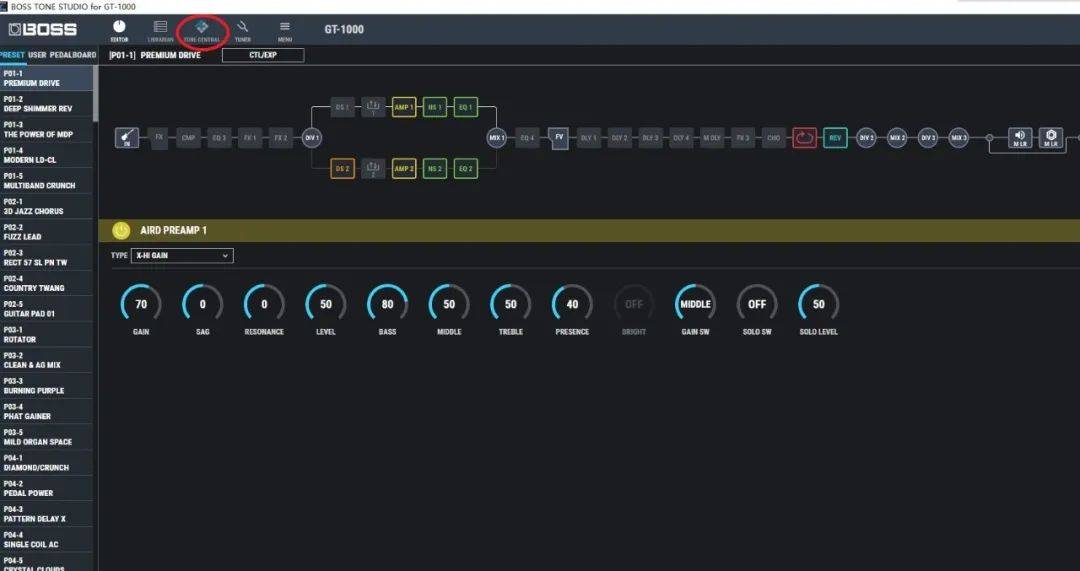
Task: Open the TYPE dropdown showing X-HI GAIN
Action: (183, 256)
